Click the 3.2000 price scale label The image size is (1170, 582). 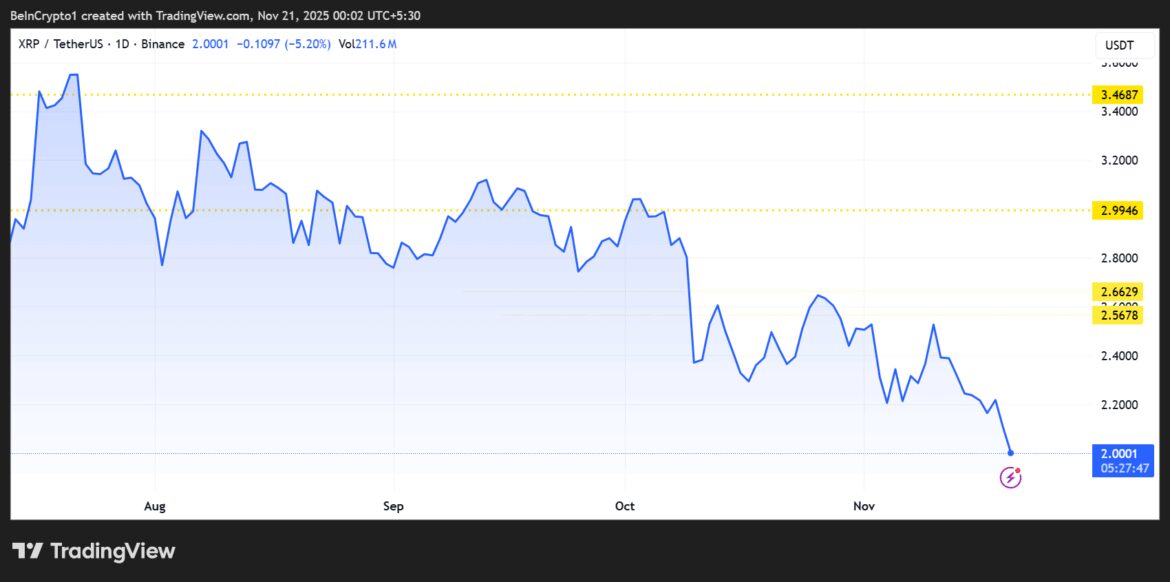[1120, 160]
